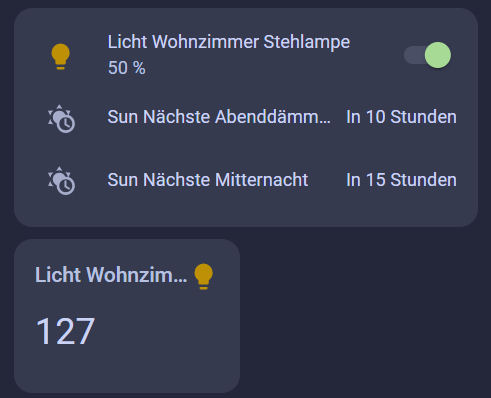Image resolution: width=491 pixels, height=398 pixels.
Task: Toggle the Licht Wohnzimmer Stehlampe switch off
Action: tap(427, 55)
